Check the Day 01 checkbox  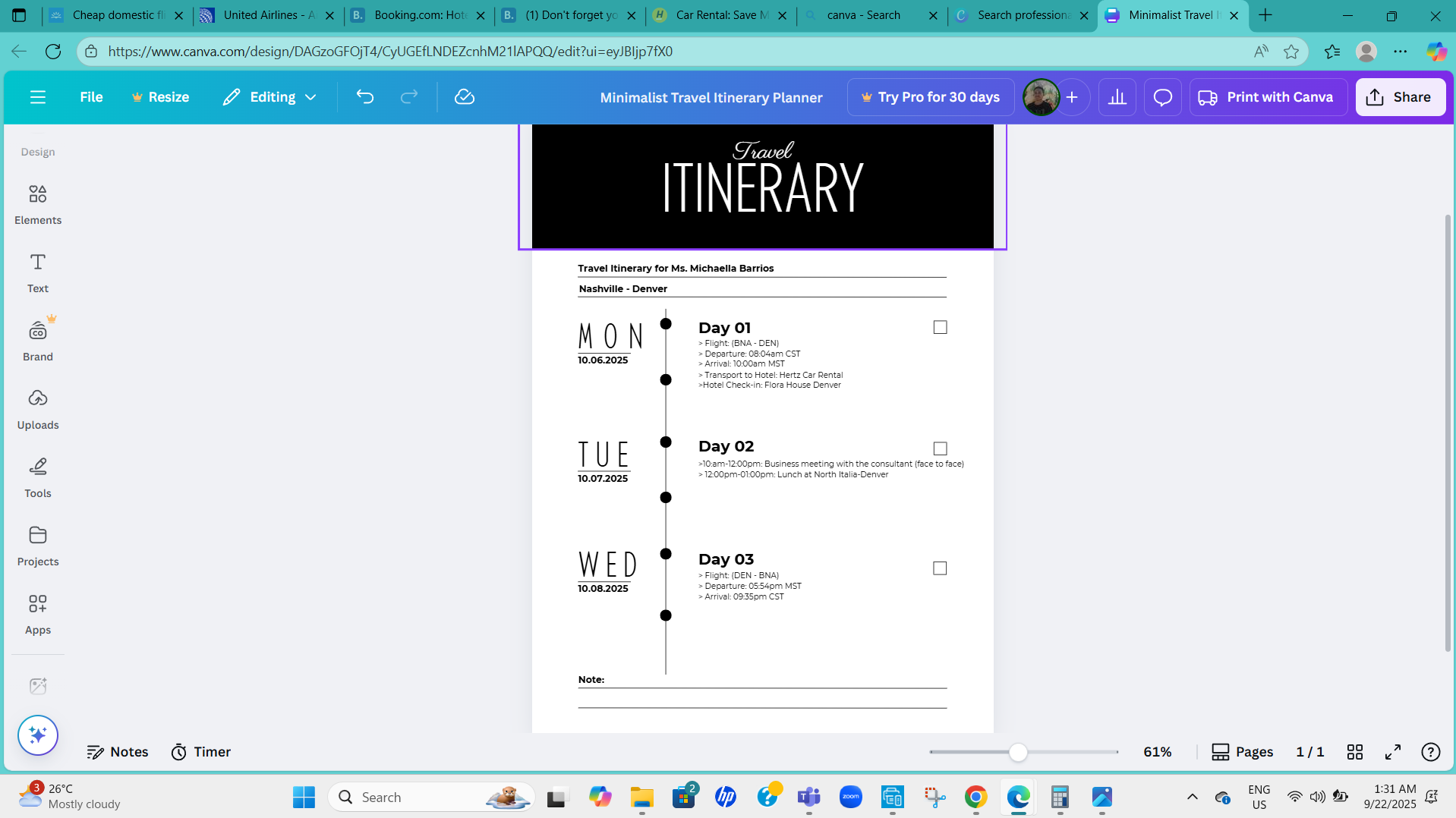[x=940, y=327]
